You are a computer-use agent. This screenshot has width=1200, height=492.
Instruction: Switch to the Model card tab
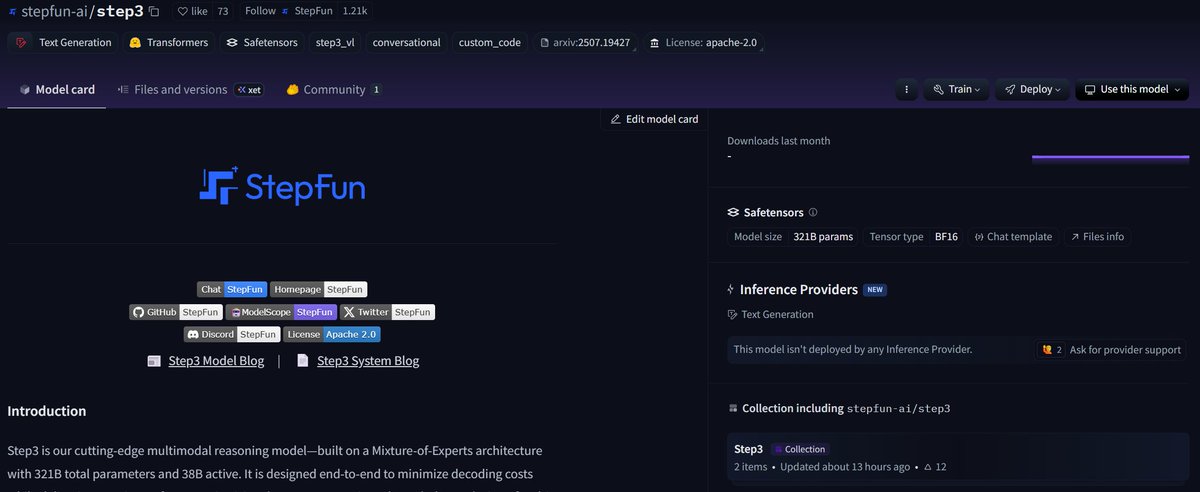coord(57,89)
